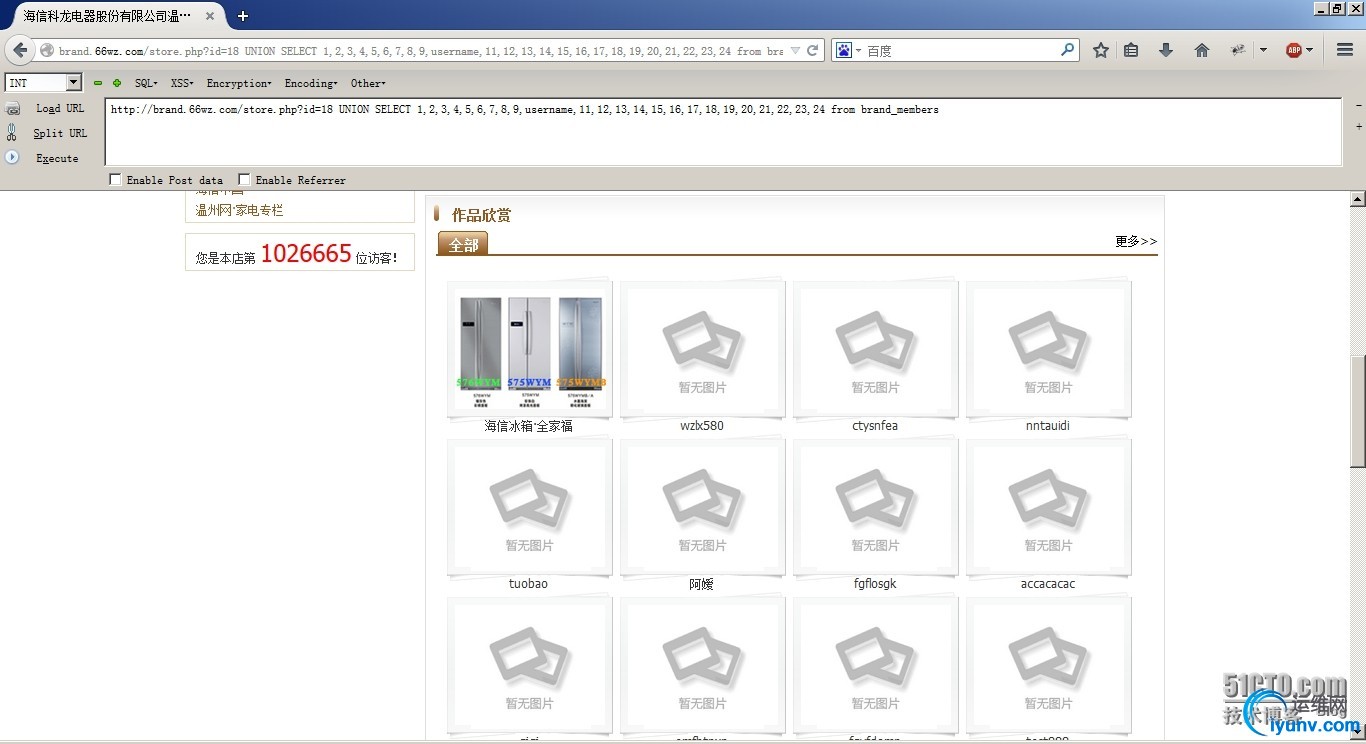This screenshot has height=744, width=1366.
Task: Click the Baidu paw search engine icon
Action: [x=844, y=51]
